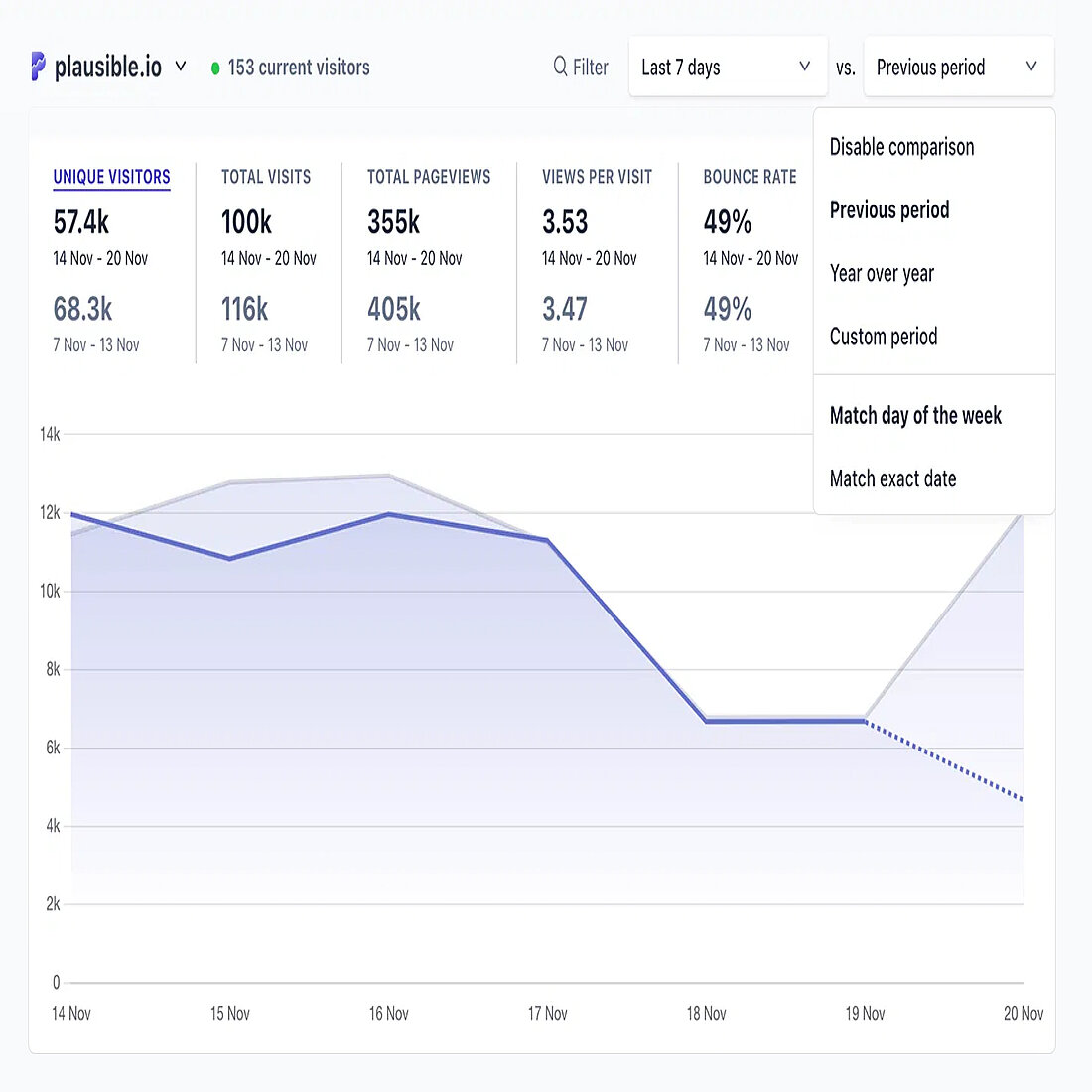Open the comparison period dropdown next to vs.
1092x1092 pixels.
pyautogui.click(x=956, y=67)
